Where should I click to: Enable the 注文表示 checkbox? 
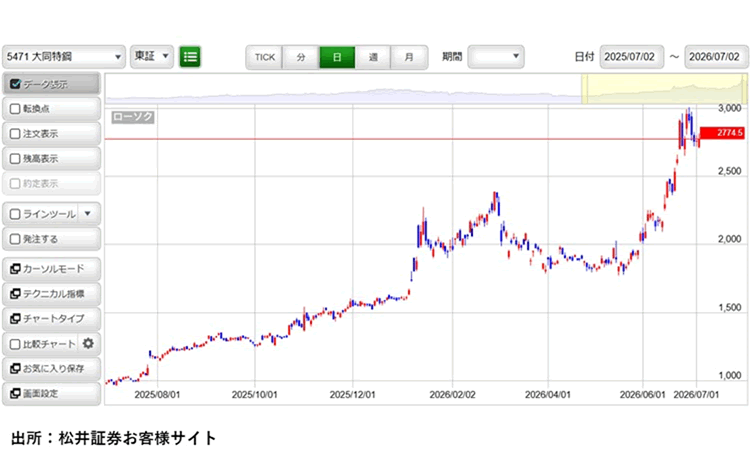pyautogui.click(x=15, y=134)
